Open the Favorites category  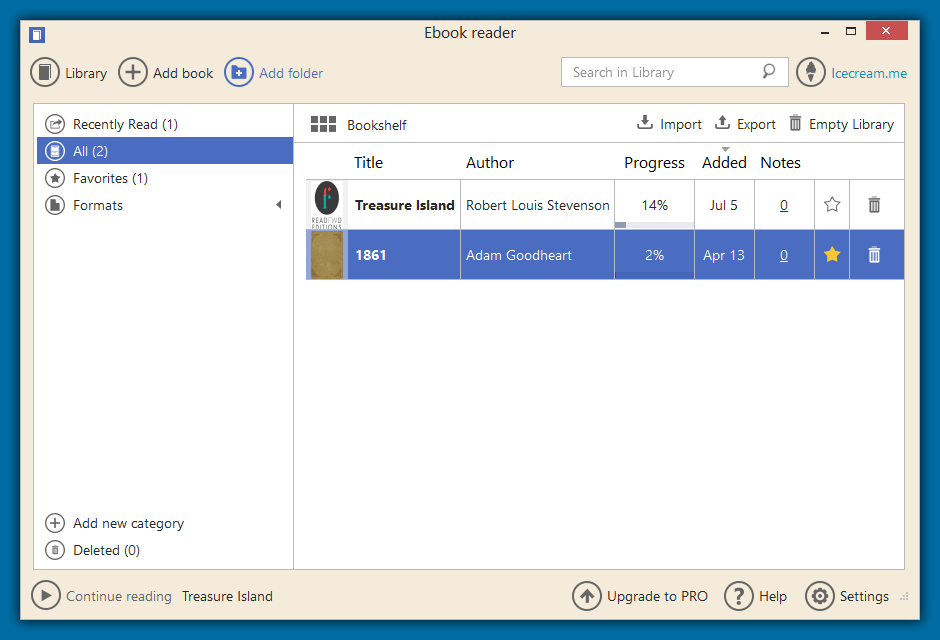110,178
